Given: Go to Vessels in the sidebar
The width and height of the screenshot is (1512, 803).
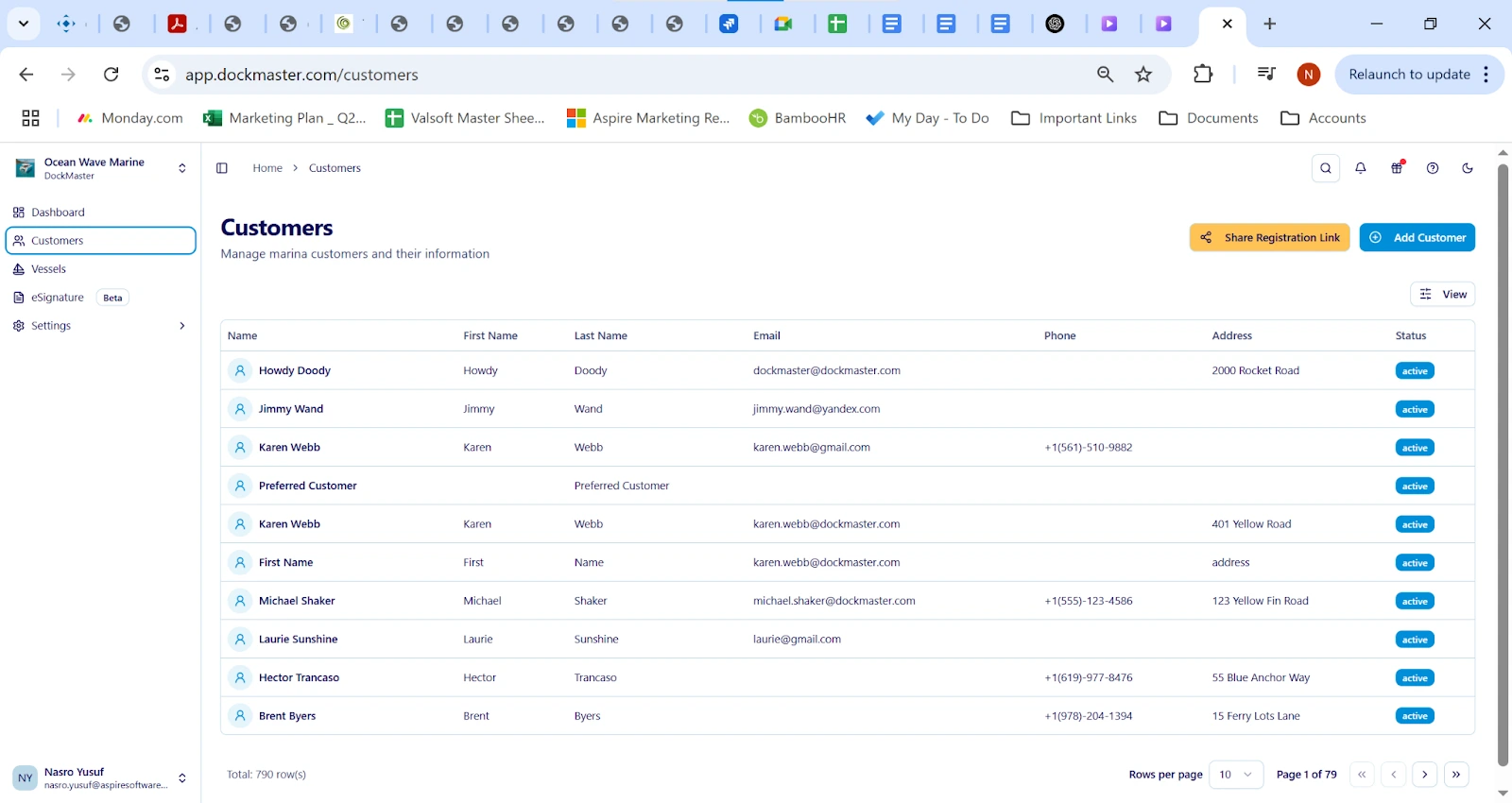Looking at the screenshot, I should coord(49,269).
